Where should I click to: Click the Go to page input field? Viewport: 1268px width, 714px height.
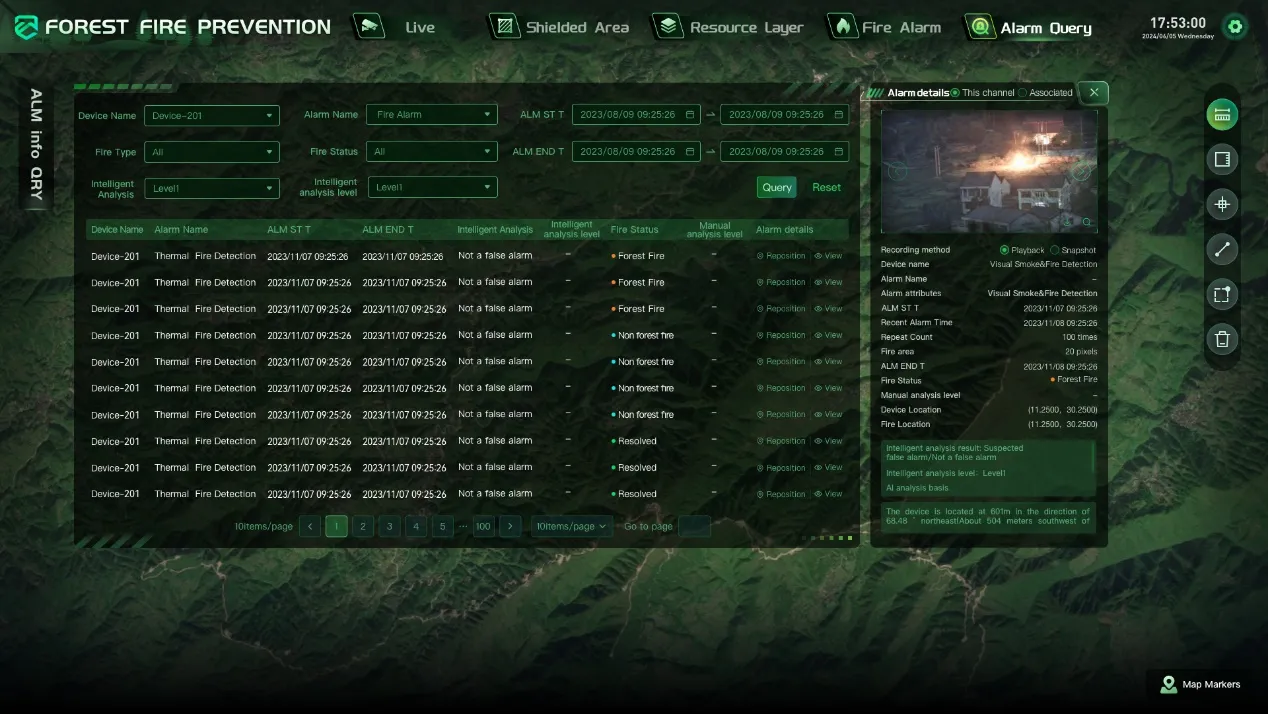pos(694,526)
